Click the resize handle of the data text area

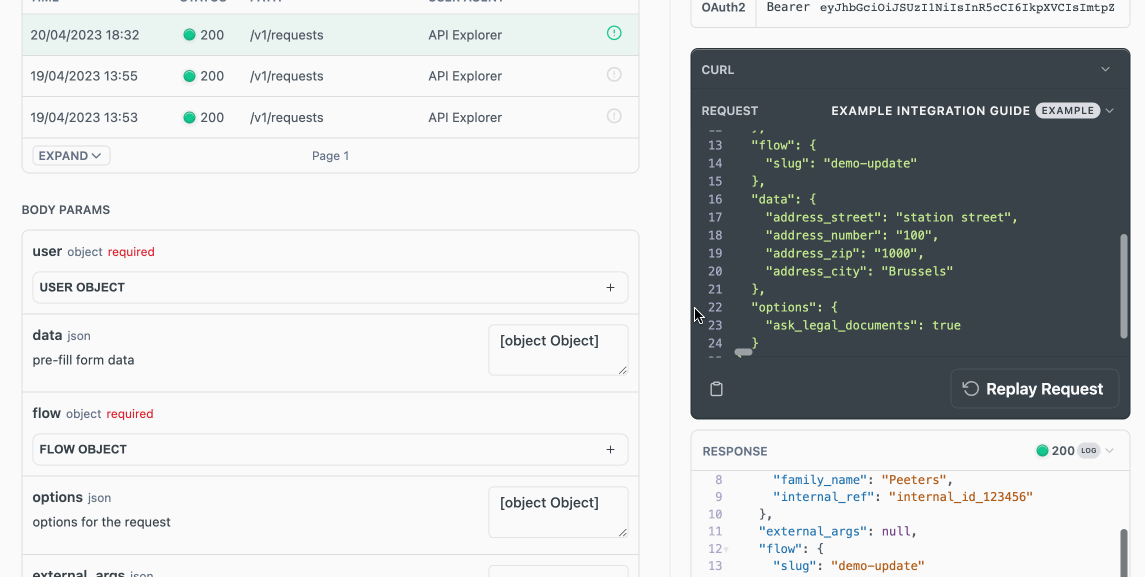point(622,370)
